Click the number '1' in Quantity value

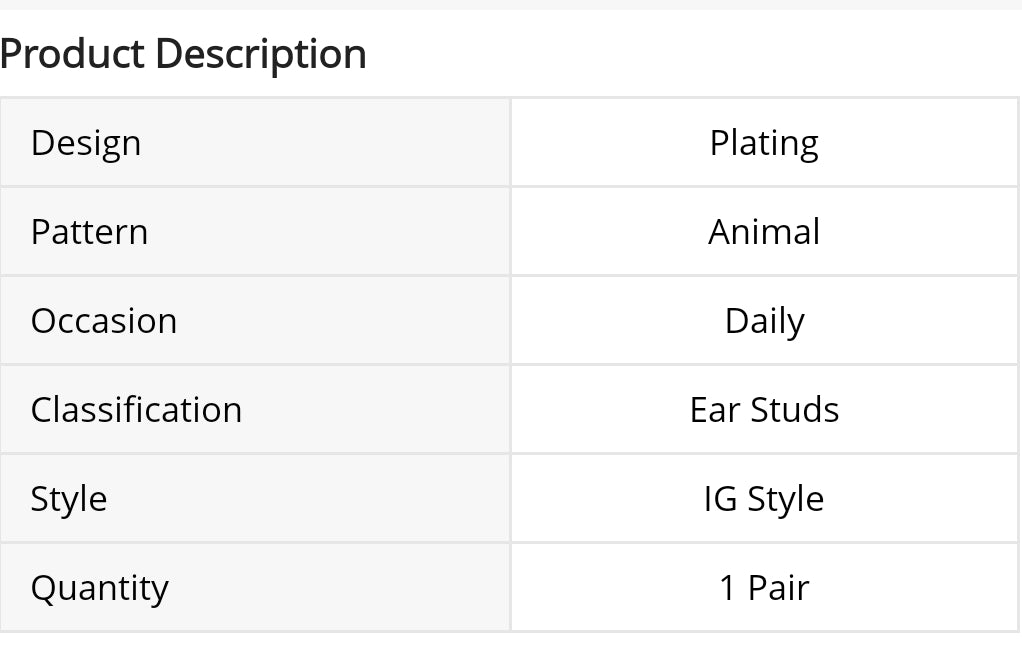pos(728,588)
